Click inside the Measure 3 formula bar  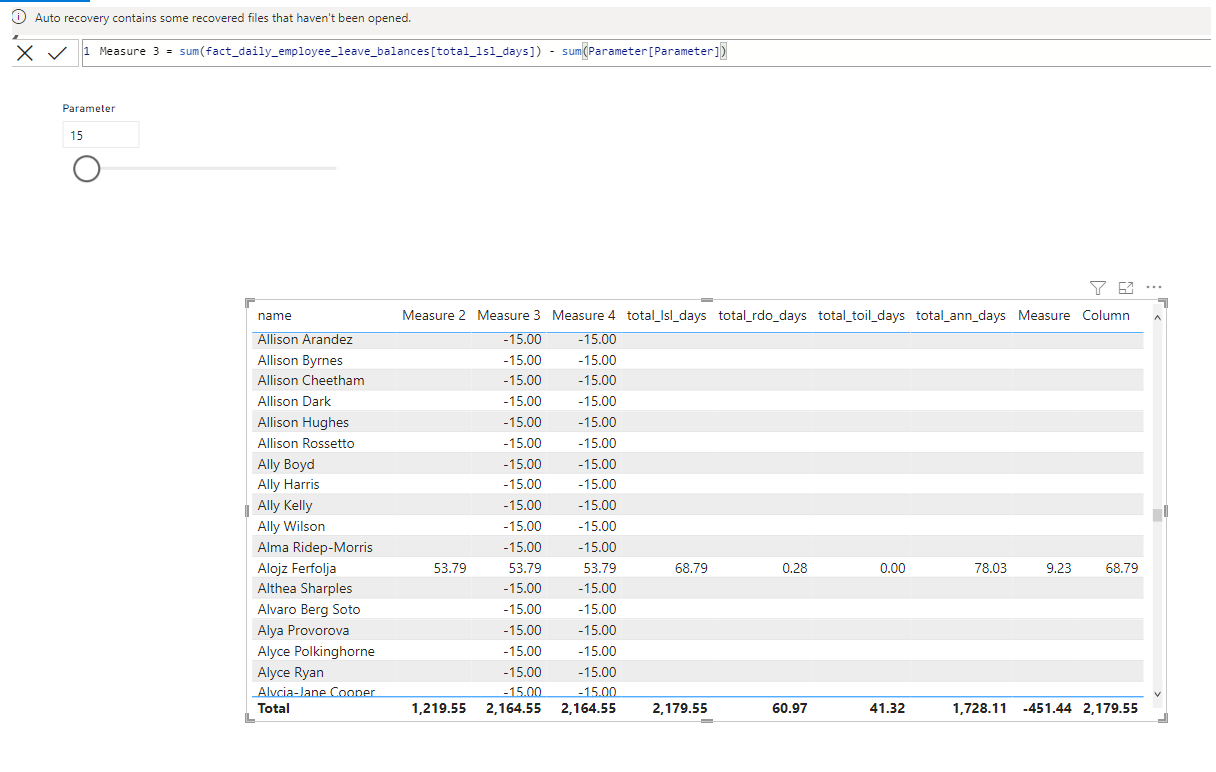pos(646,52)
